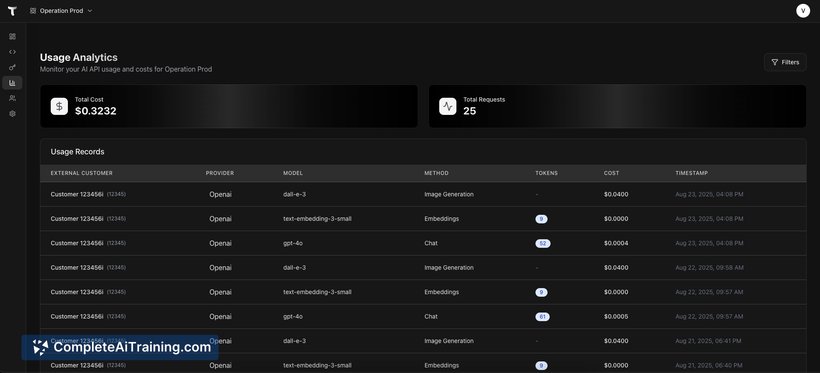Select the usage analytics chart icon in sidebar
Screen dimensions: 820x373
13,83
